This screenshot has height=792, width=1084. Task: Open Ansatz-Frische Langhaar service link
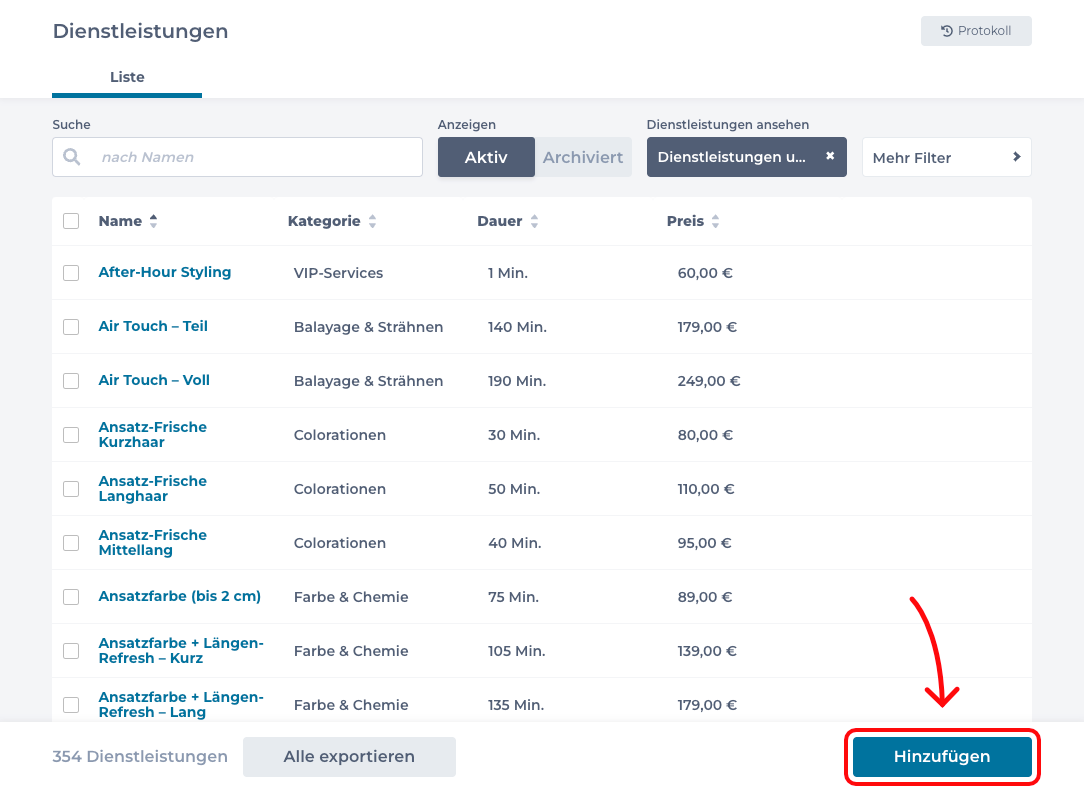(x=152, y=489)
